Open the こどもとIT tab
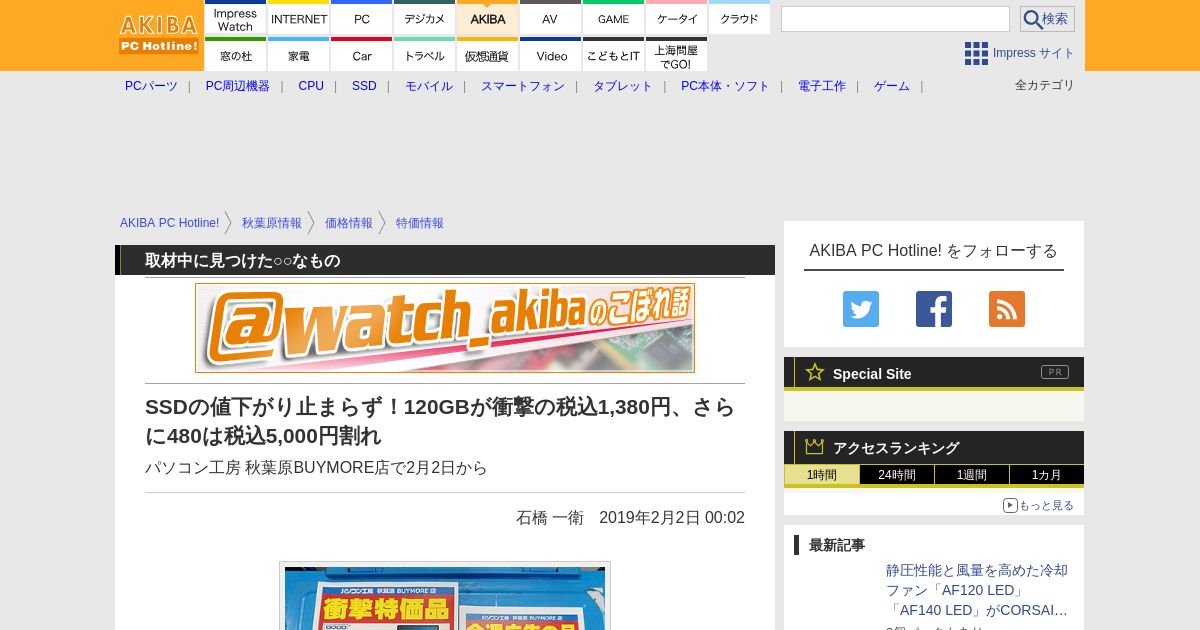The height and width of the screenshot is (630, 1200). tap(614, 55)
